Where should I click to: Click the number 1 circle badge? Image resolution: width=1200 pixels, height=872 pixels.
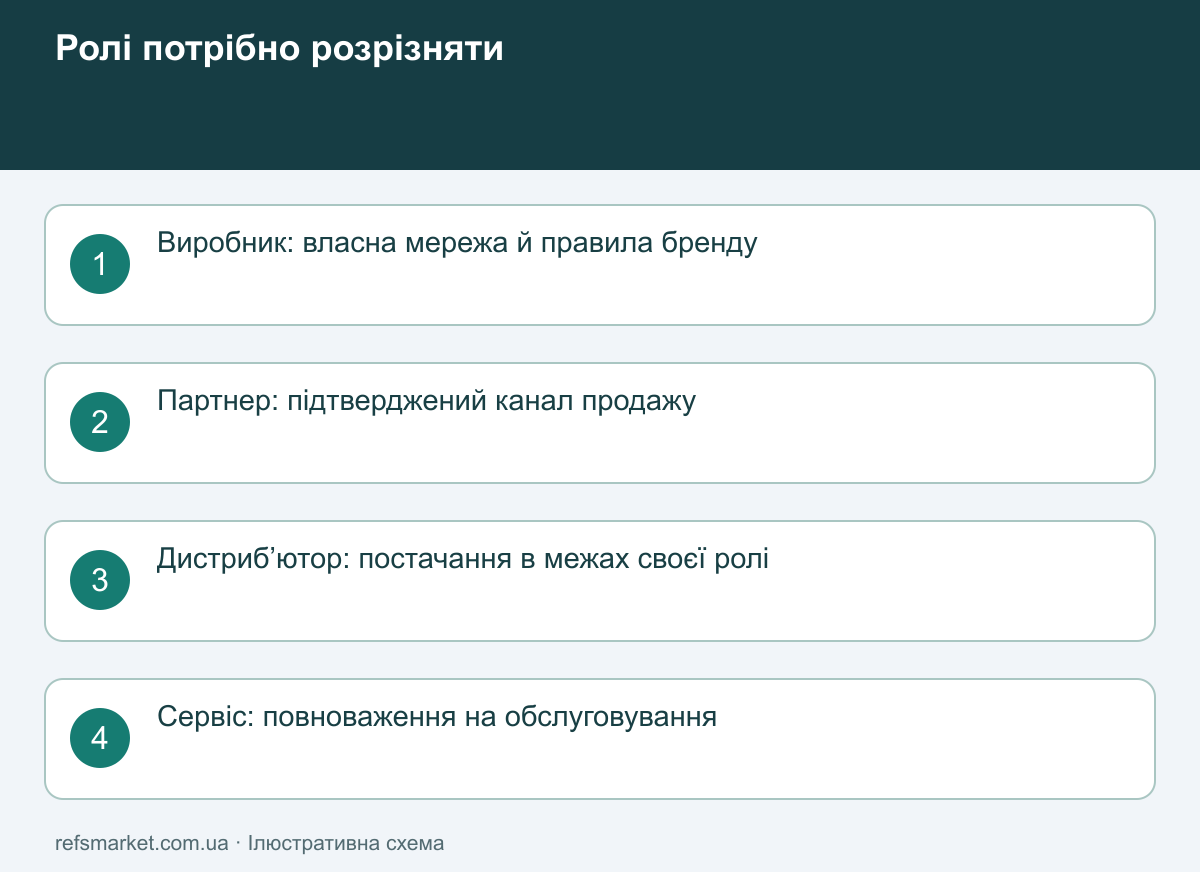click(x=100, y=264)
